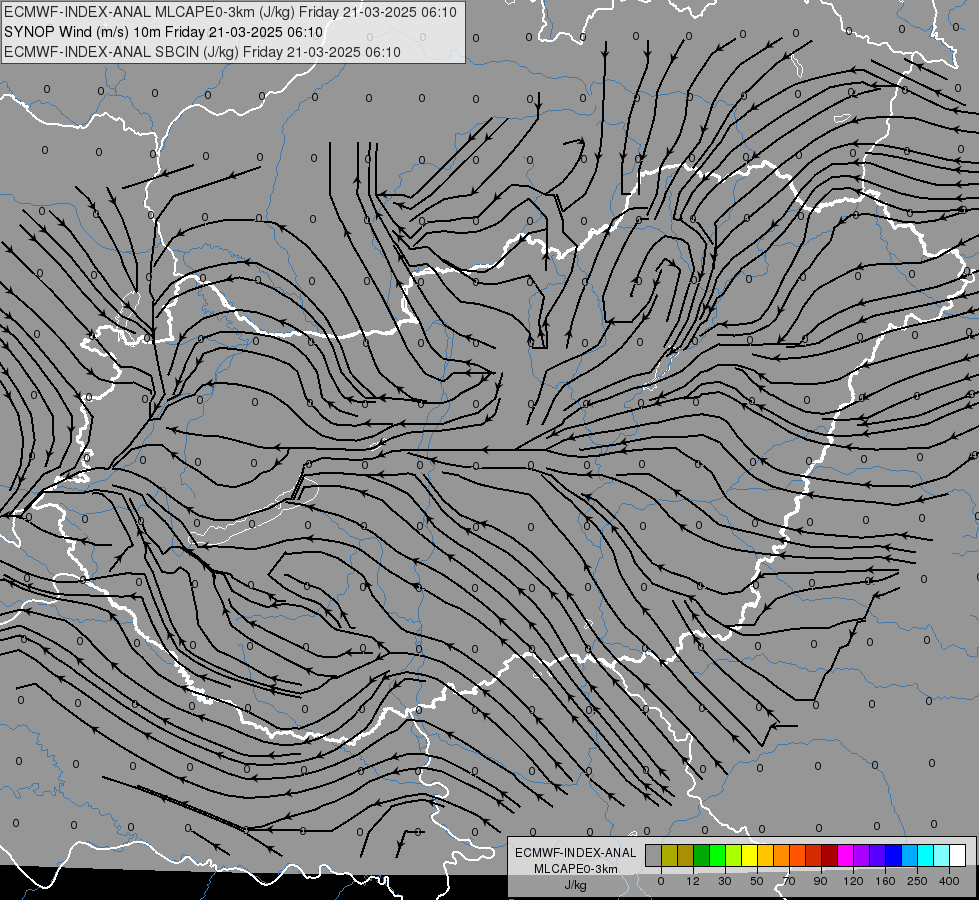
Task: Click the gray swatch in the MLCAPE legend
Action: click(x=653, y=856)
